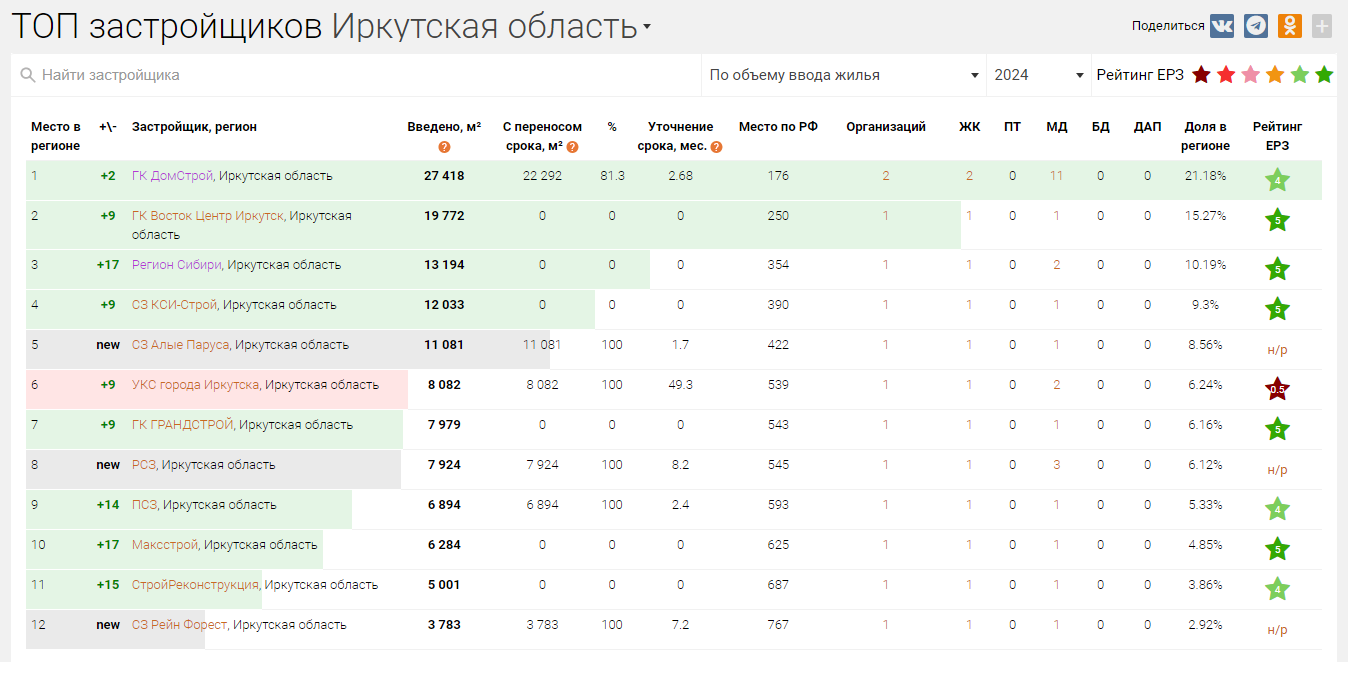Share page via Telegram icon
The image size is (1348, 688).
click(1256, 26)
